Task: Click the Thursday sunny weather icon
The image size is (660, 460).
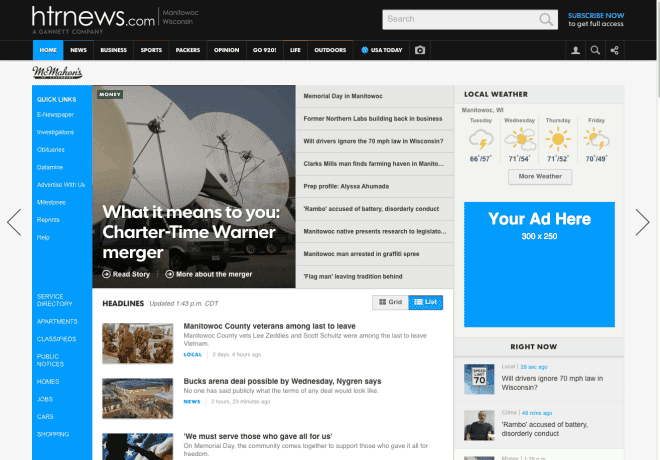Action: point(558,139)
